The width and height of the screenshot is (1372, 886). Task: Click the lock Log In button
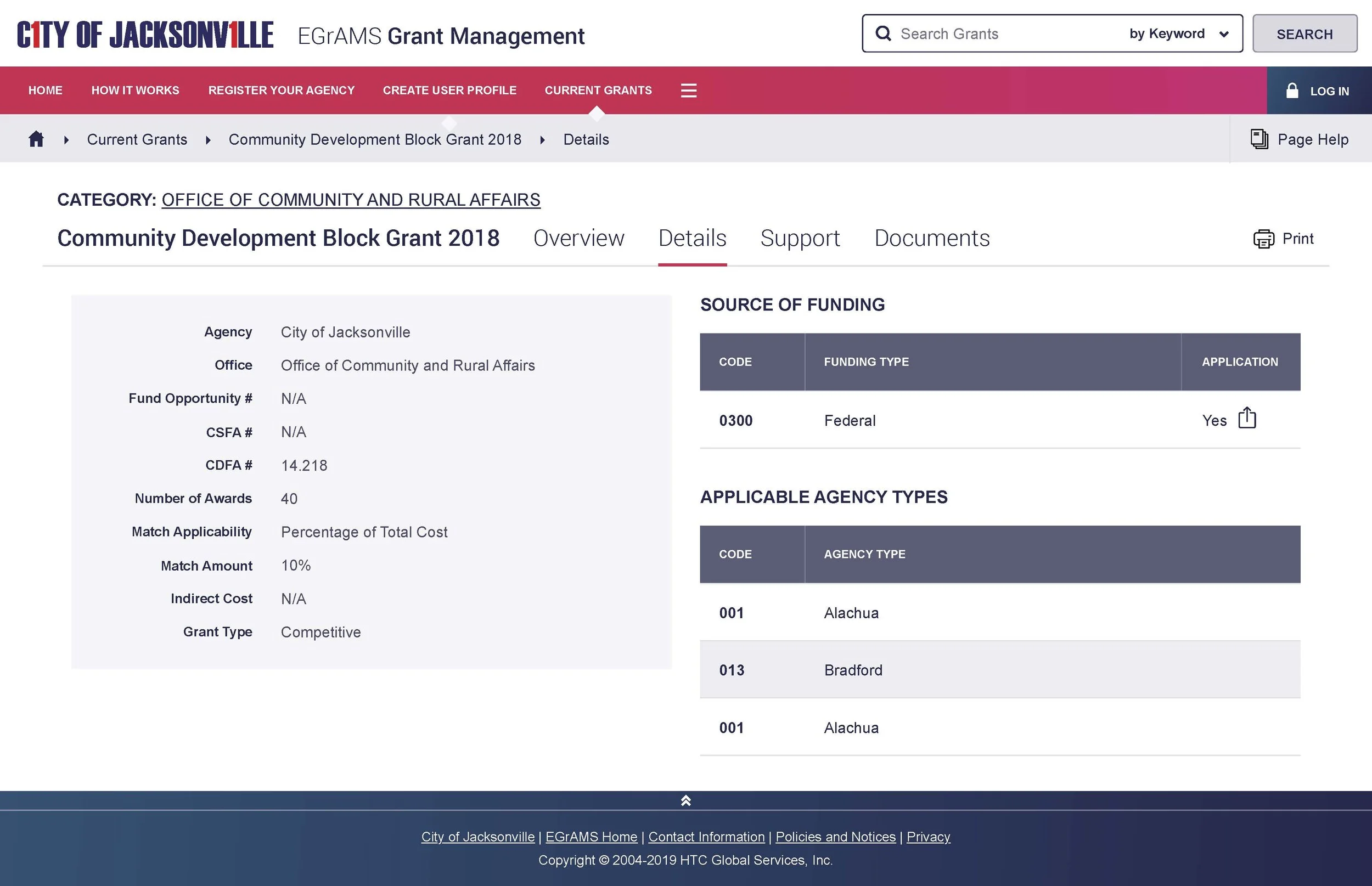pos(1318,91)
